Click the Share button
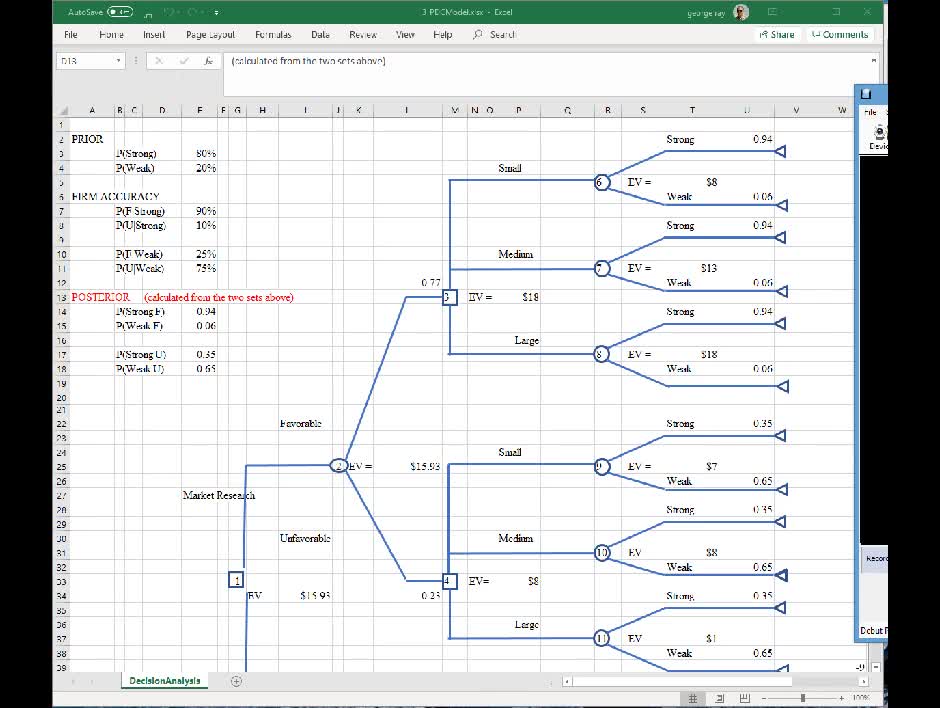The height and width of the screenshot is (708, 940). 776,34
